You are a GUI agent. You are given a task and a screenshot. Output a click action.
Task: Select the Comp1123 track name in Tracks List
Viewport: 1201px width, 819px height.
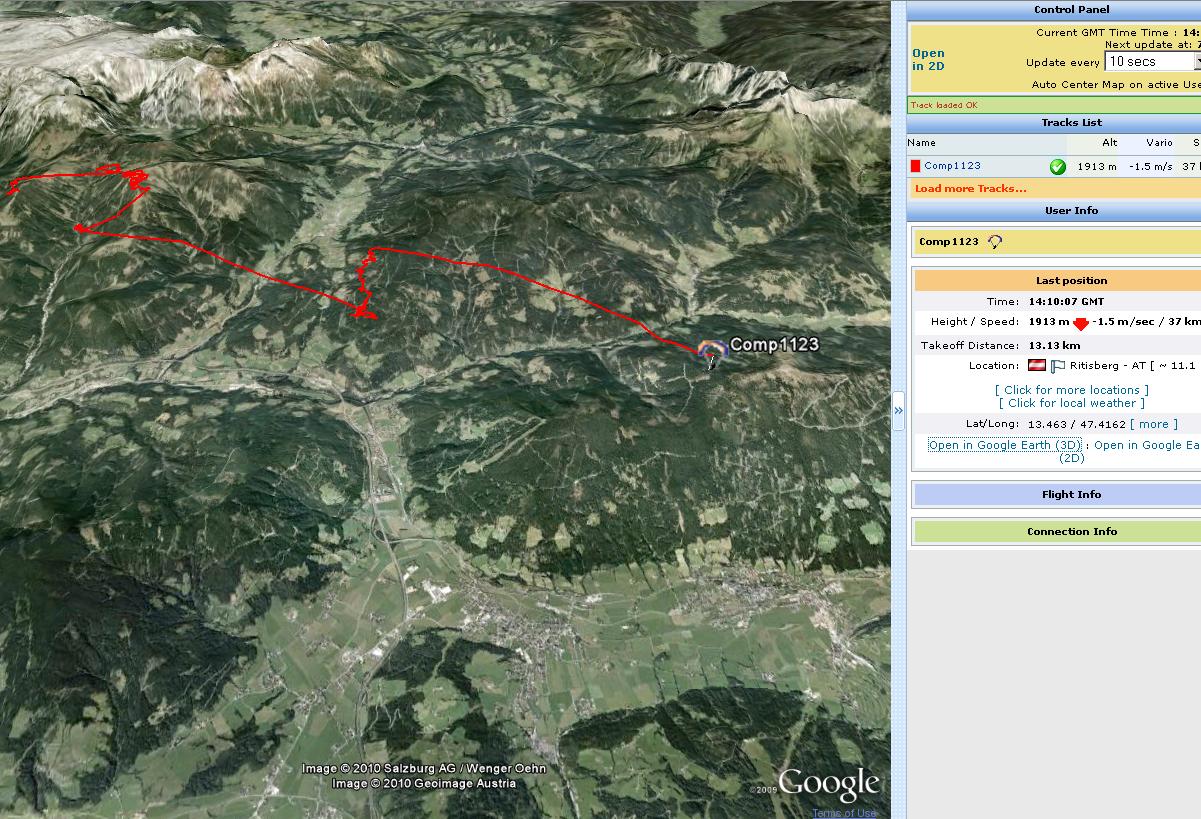point(952,166)
